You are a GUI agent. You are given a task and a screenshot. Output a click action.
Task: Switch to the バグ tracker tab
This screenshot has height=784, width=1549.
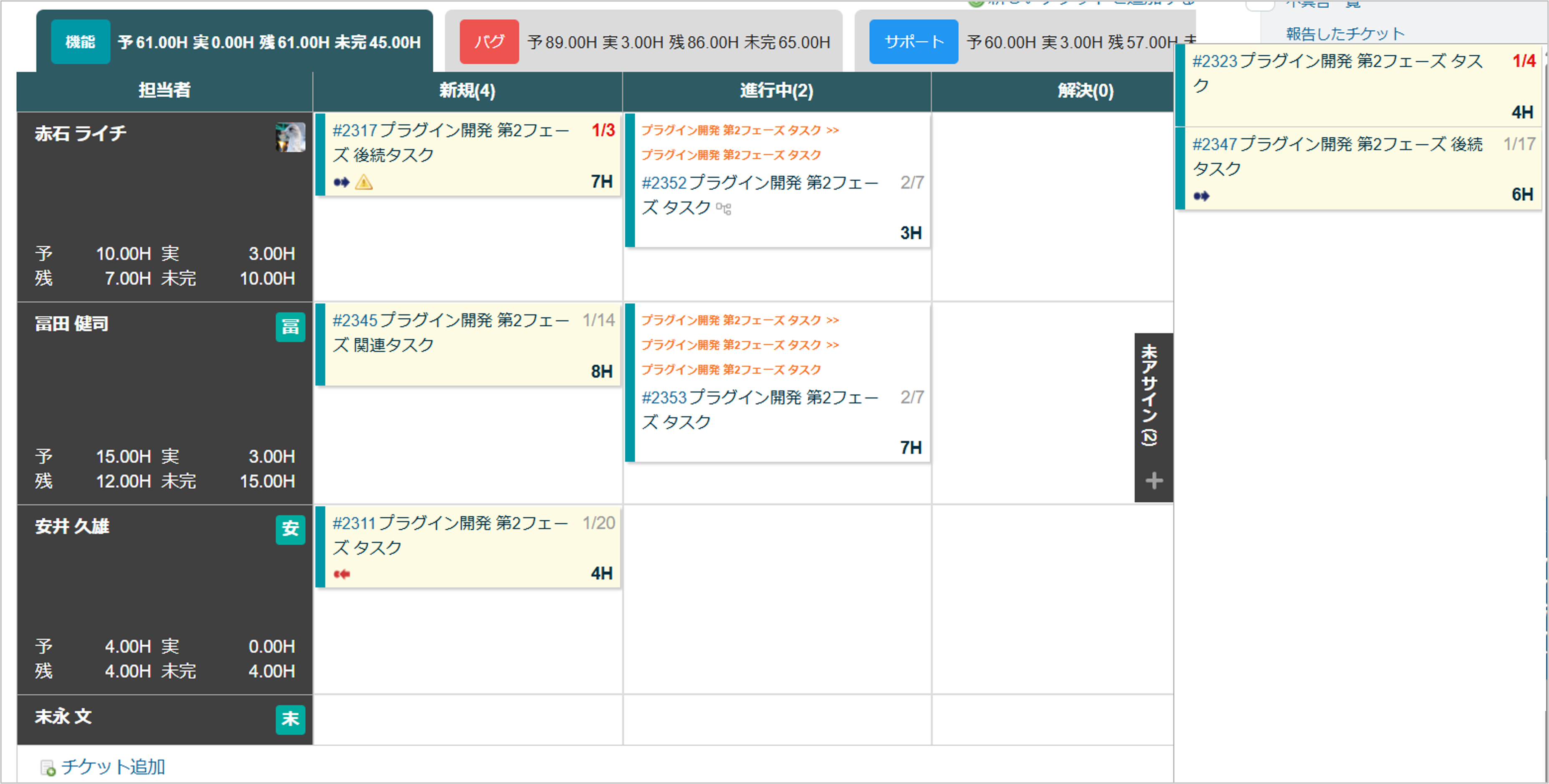coord(489,41)
